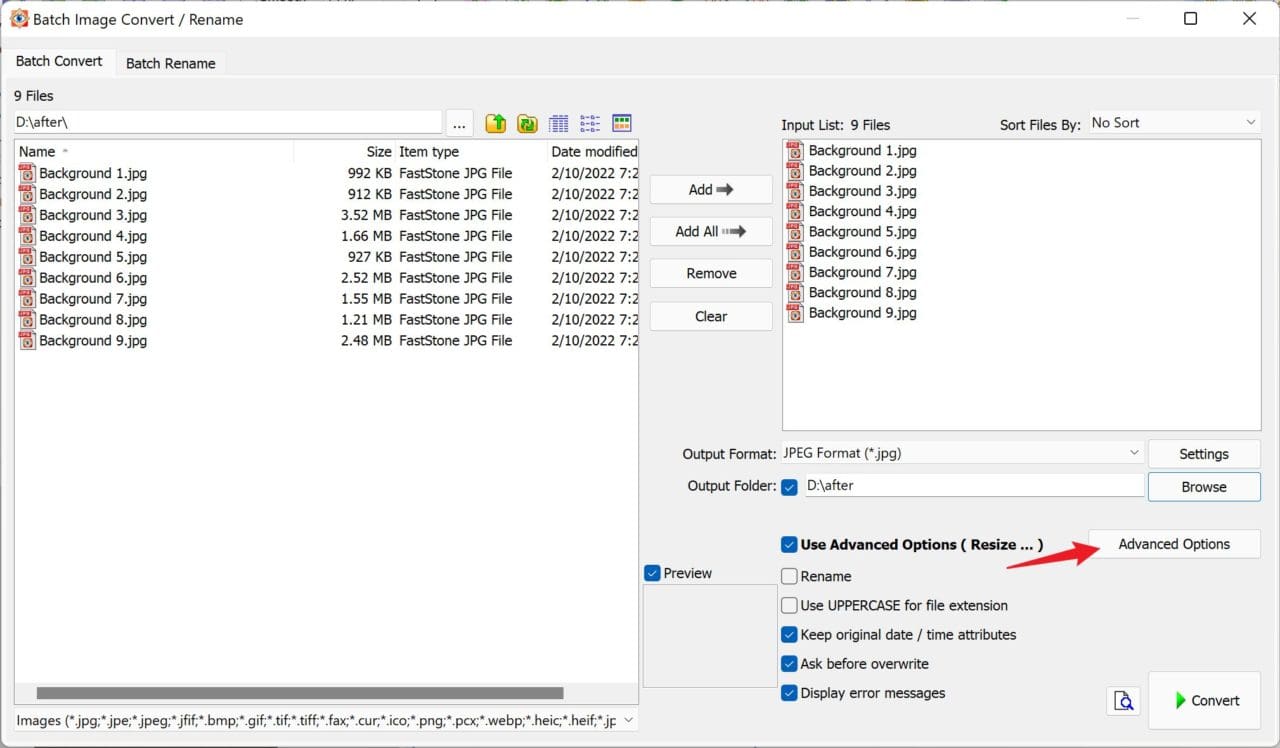
Task: Enable the Rename checkbox
Action: click(x=790, y=576)
